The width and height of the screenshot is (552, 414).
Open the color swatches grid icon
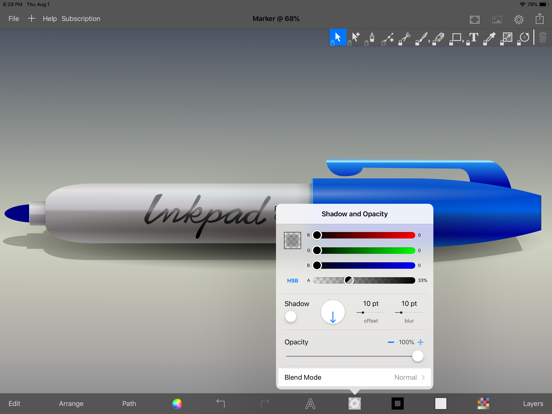pyautogui.click(x=483, y=403)
